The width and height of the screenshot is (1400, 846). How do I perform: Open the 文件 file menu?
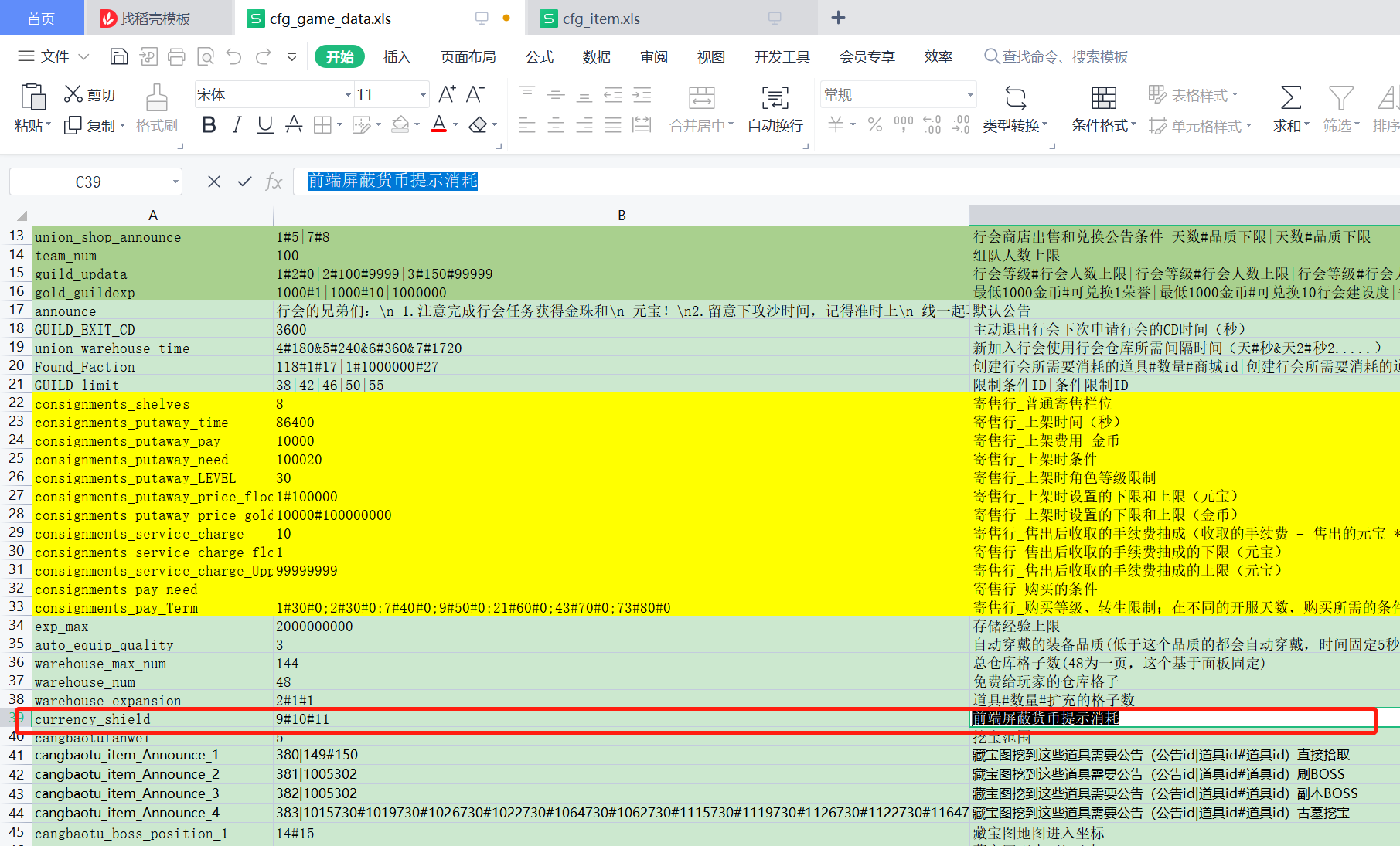coord(53,56)
